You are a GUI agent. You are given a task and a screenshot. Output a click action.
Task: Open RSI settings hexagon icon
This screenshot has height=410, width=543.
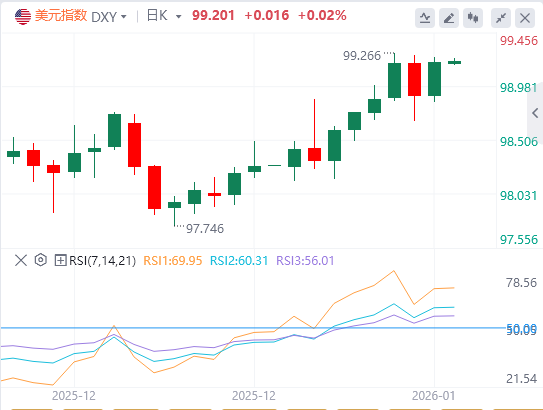click(x=41, y=260)
